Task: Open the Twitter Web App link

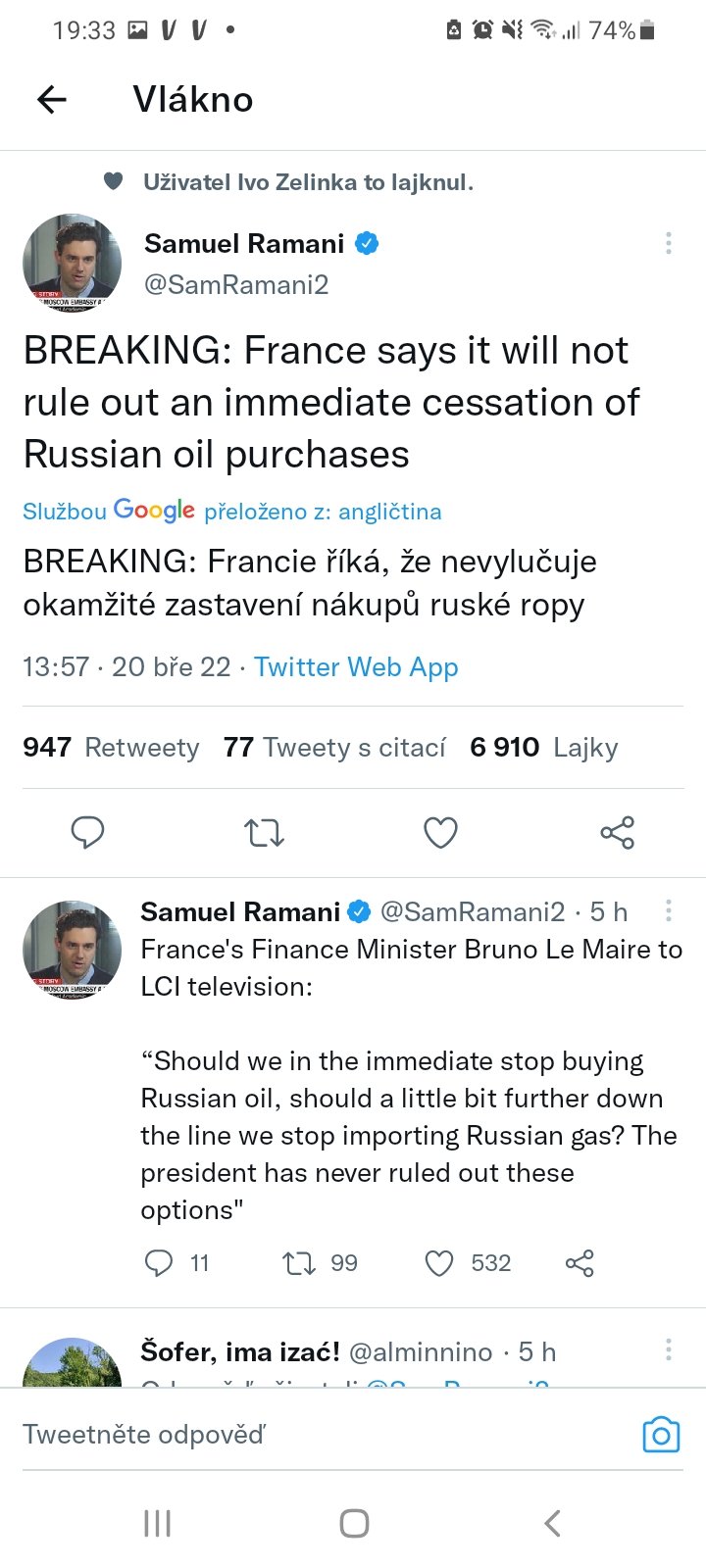Action: coord(356,667)
